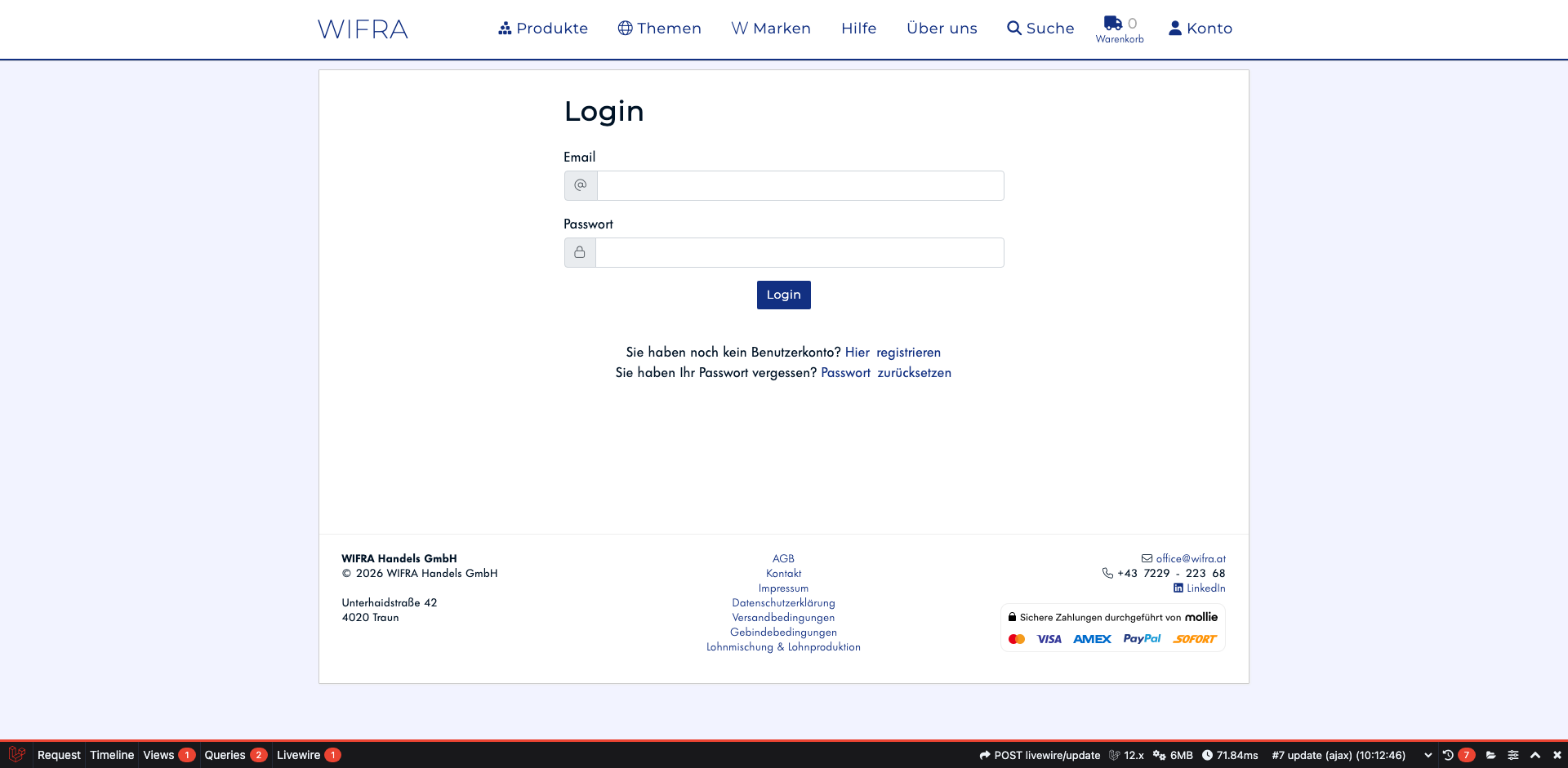This screenshot has height=768, width=1568.
Task: Open the LinkedIn icon in the footer
Action: [x=1178, y=588]
